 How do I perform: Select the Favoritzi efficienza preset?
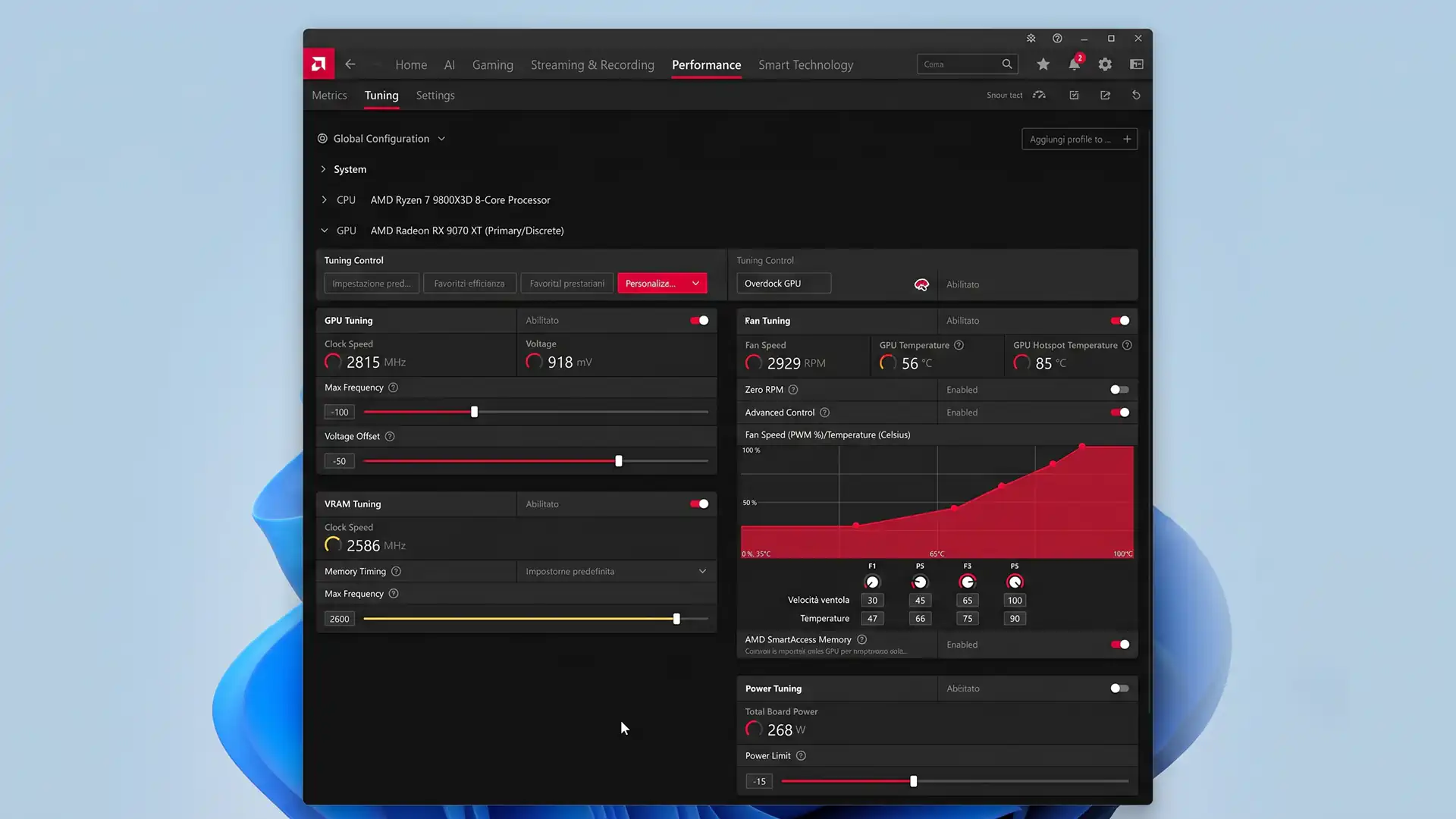click(469, 284)
